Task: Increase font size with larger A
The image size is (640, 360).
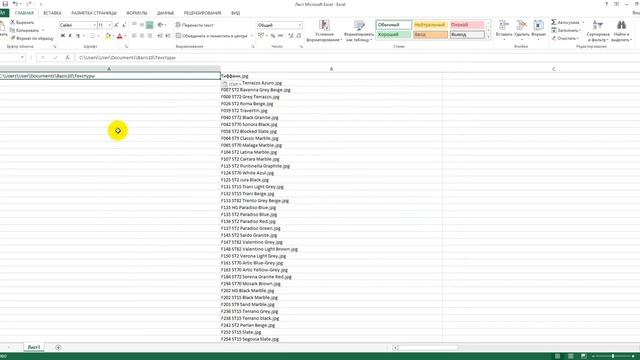Action: 116,25
